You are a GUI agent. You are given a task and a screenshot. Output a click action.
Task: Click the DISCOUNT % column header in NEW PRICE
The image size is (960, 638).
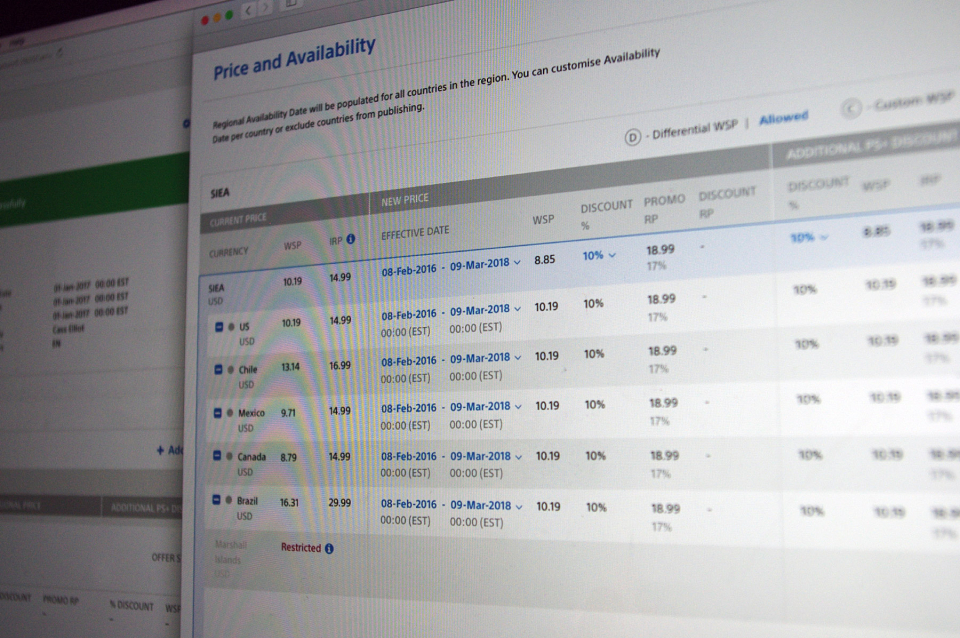606,214
